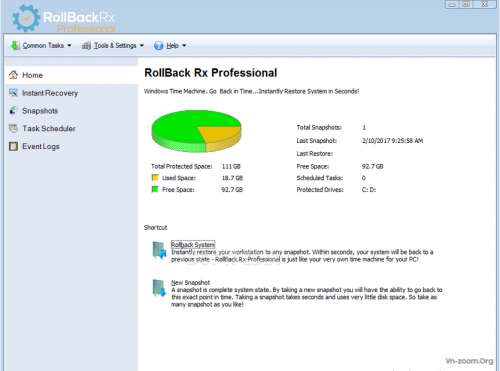Expand the Tools & Settings dropdown arrow
Screen dimensions: 500x371
[x=142, y=45]
